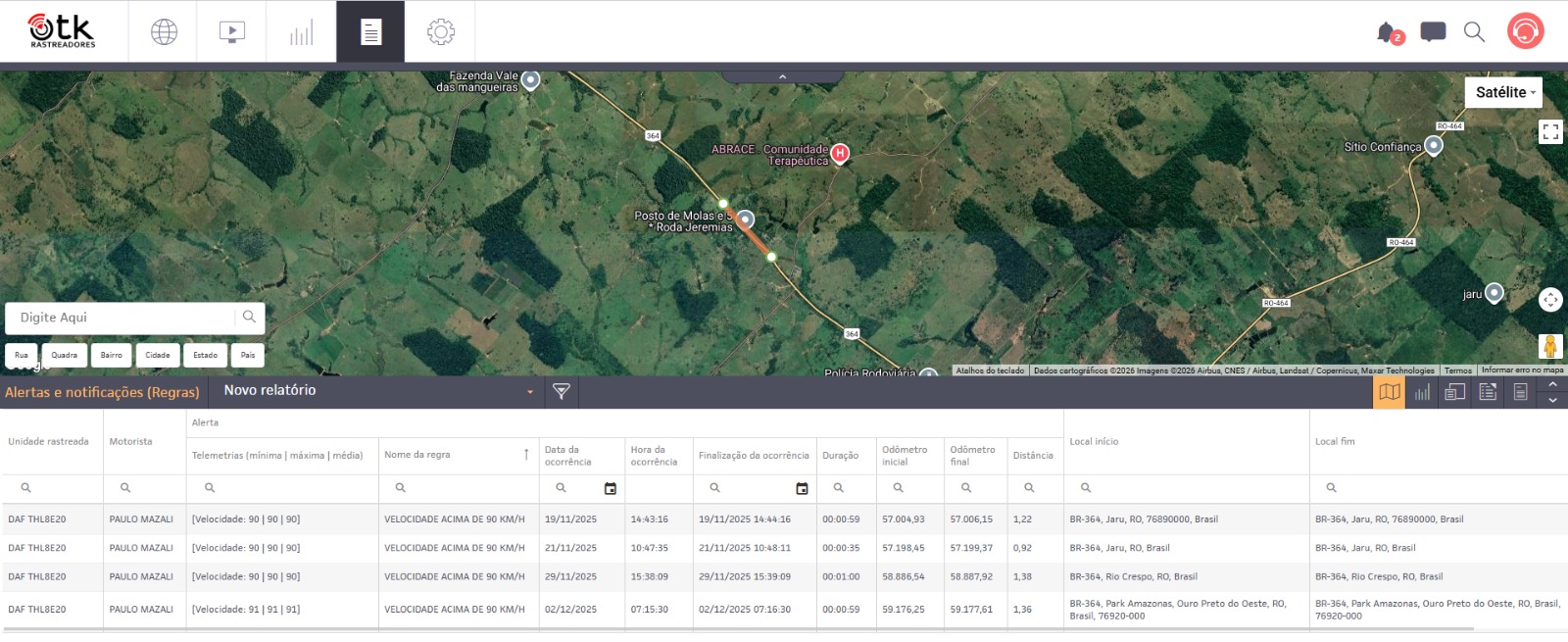
Task: Open the reports document tab in top bar
Action: tap(370, 32)
